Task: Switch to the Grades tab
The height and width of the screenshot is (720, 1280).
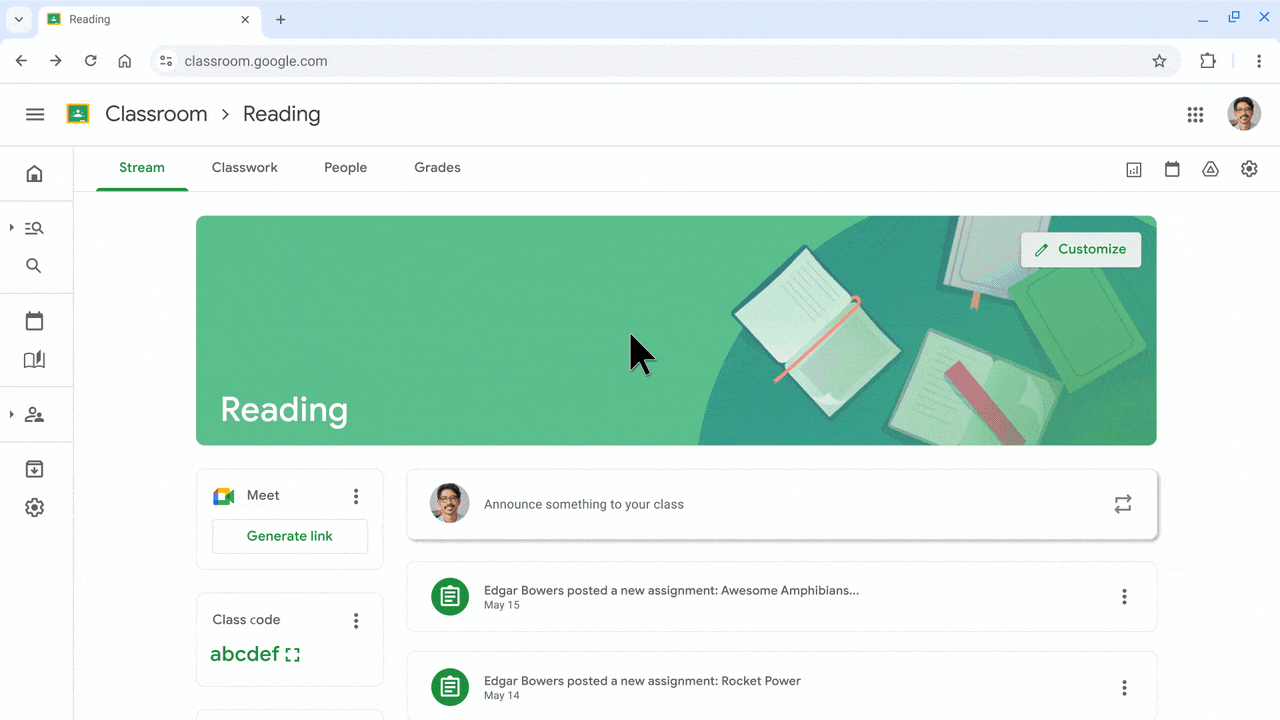Action: tap(438, 168)
